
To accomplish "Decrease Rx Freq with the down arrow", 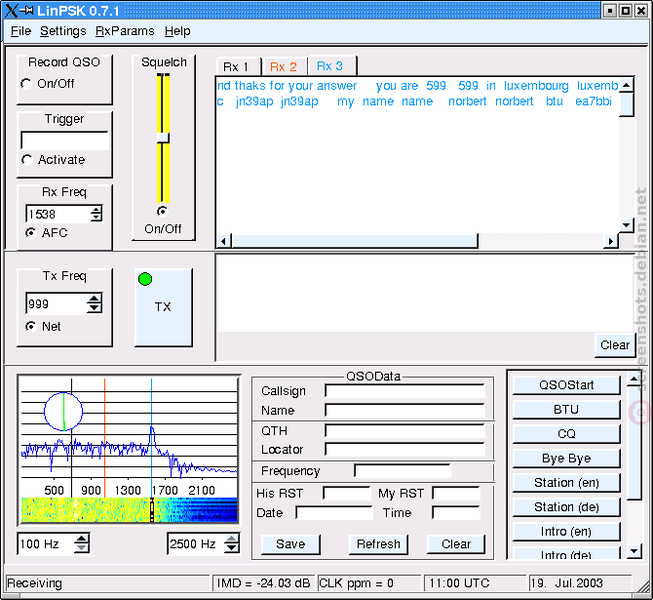I will coord(96,218).
